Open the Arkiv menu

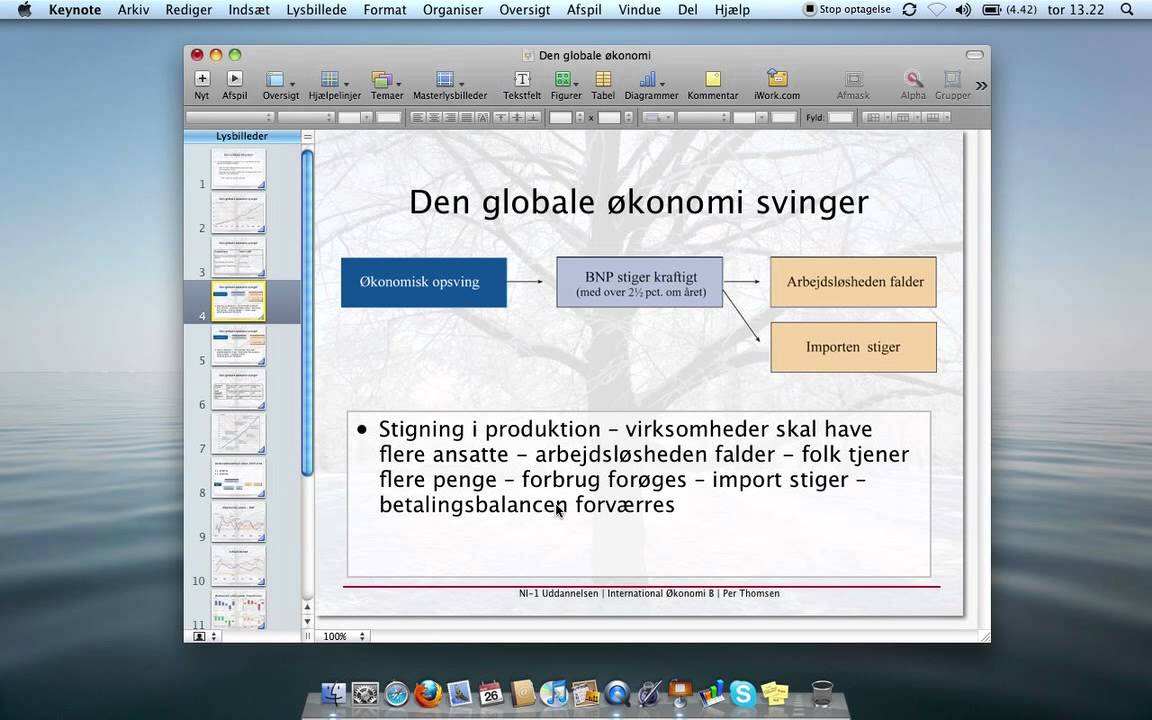[x=133, y=10]
